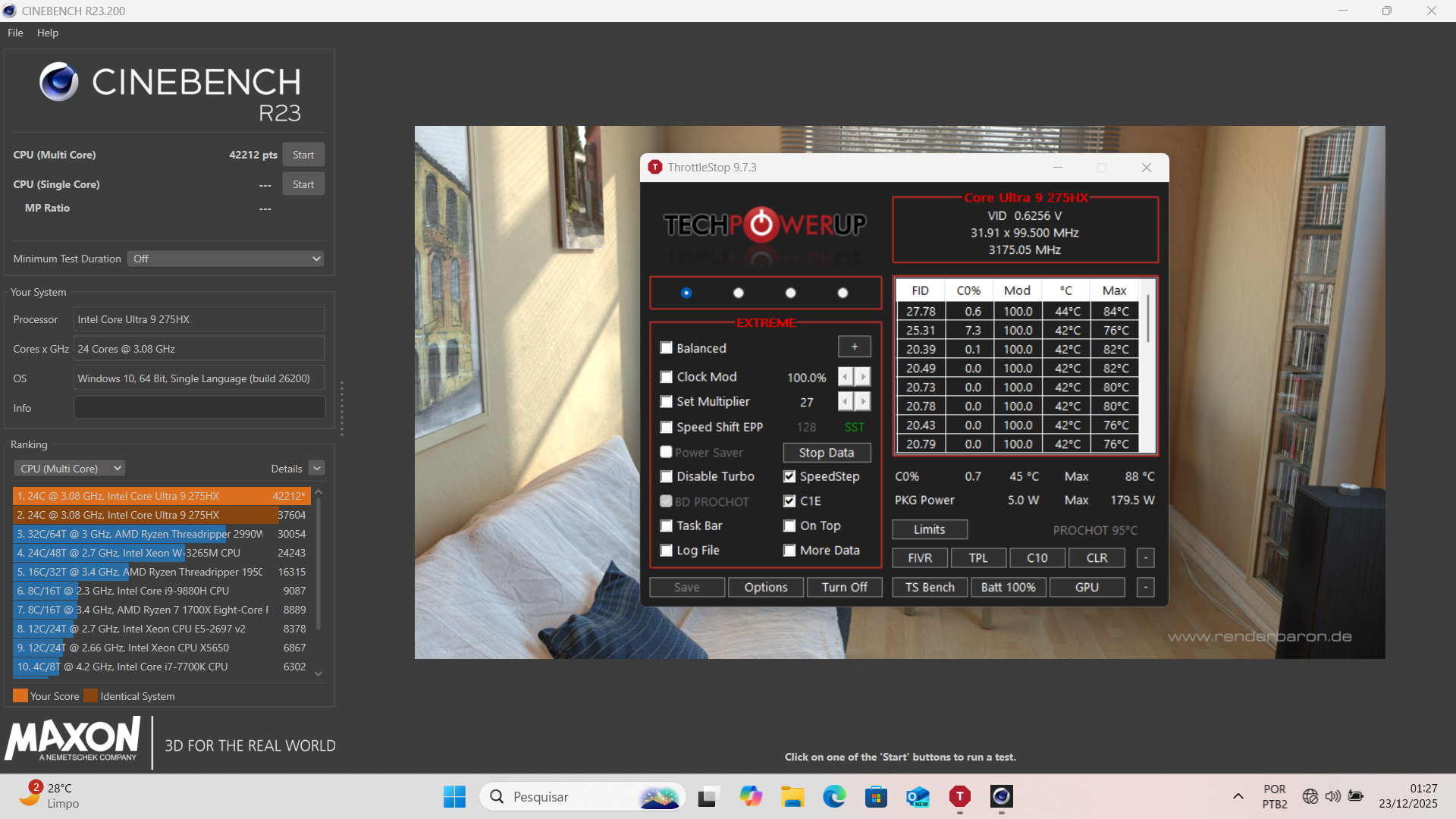This screenshot has height=819, width=1456.
Task: Expand the ranking Details arrow
Action: (317, 469)
